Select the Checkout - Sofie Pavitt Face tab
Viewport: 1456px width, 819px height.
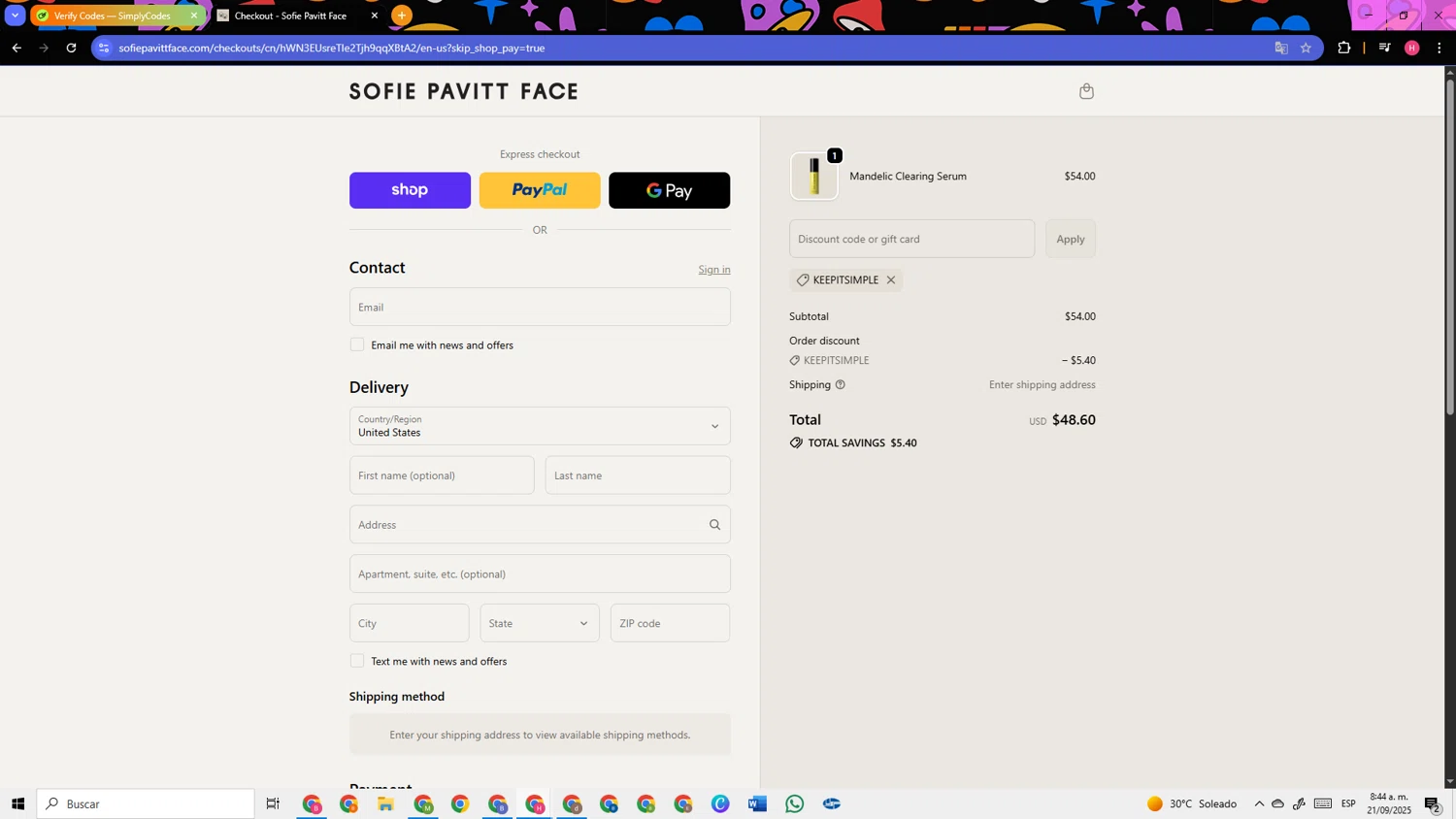[296, 16]
